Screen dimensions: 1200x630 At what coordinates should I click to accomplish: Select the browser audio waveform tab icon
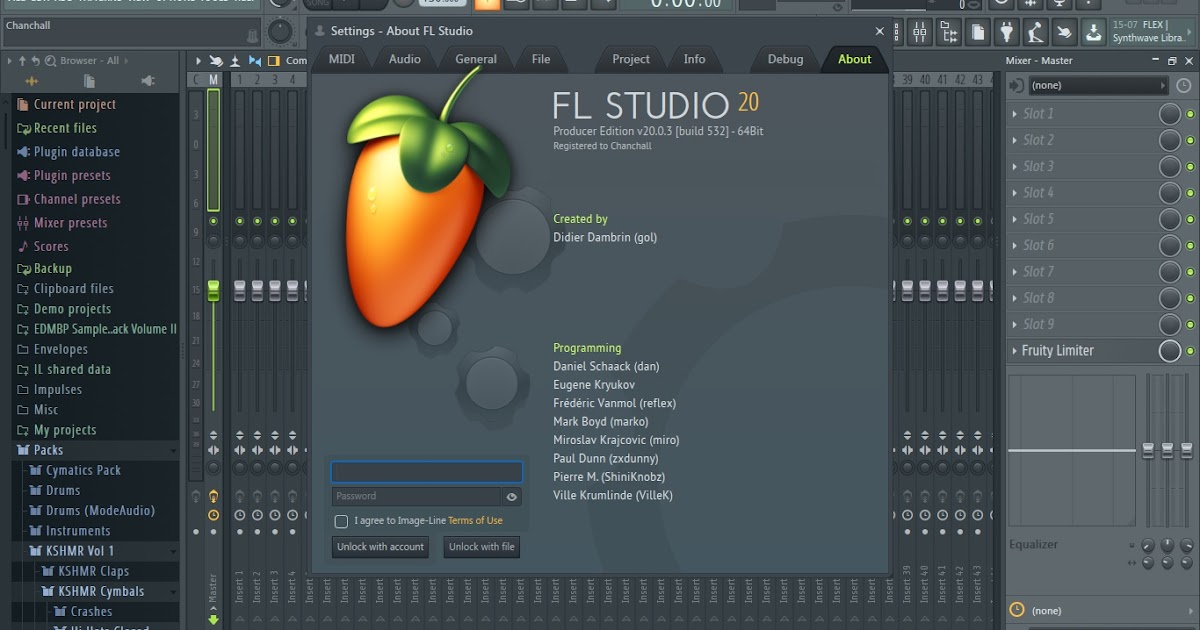click(31, 81)
